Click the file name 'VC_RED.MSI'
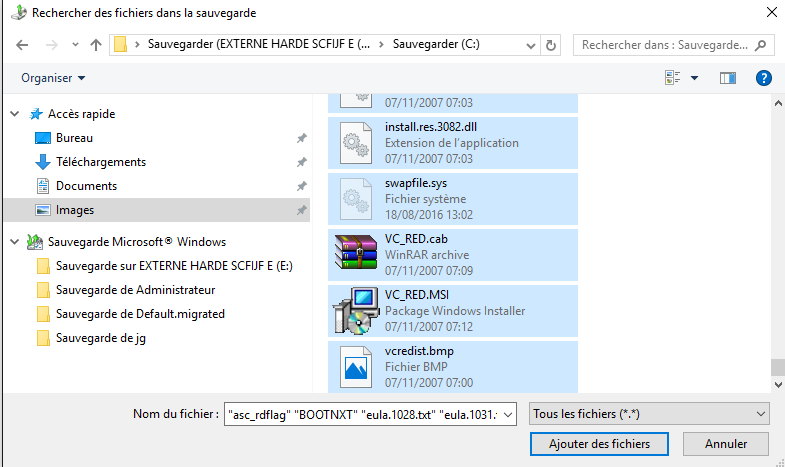The width and height of the screenshot is (785, 467). click(417, 295)
